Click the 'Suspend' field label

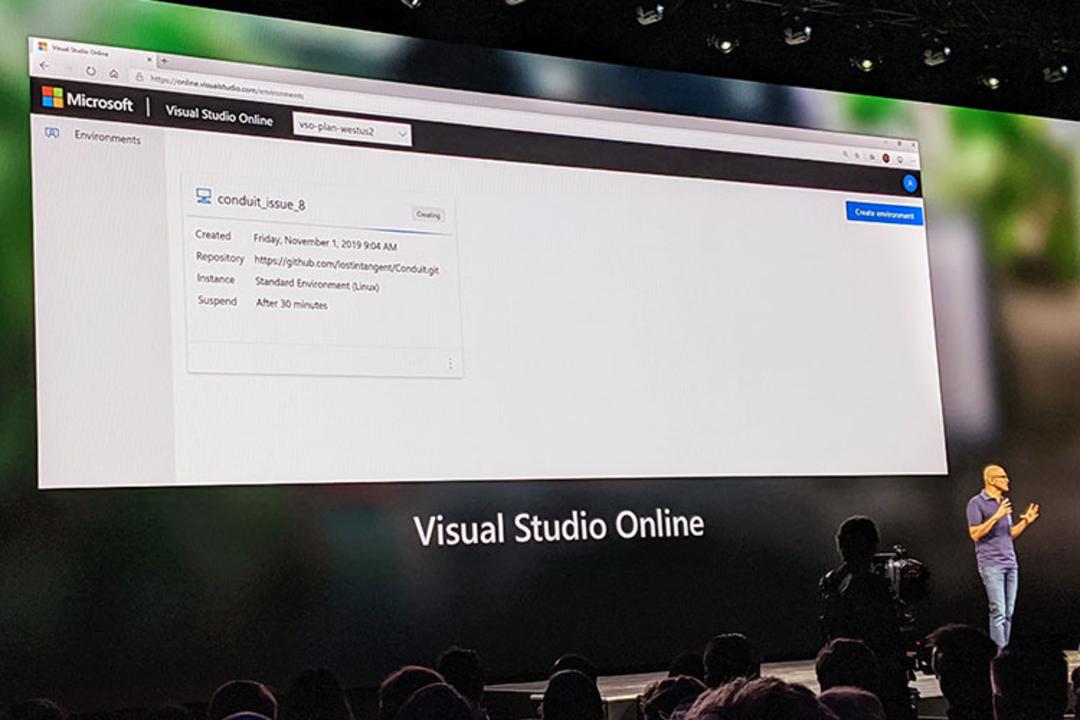click(x=217, y=300)
